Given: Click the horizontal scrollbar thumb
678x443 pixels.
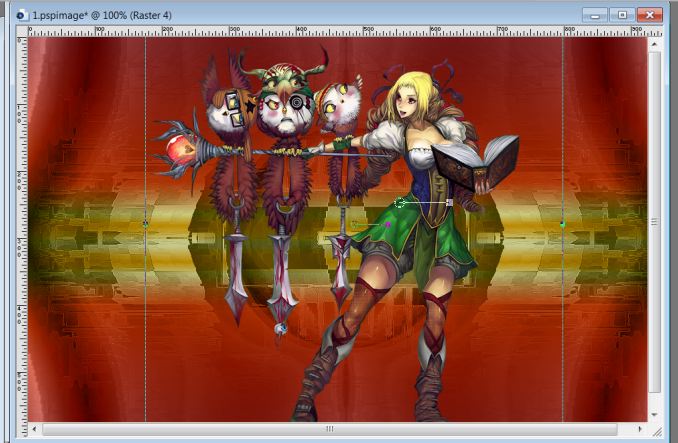Looking at the screenshot, I should coord(329,429).
